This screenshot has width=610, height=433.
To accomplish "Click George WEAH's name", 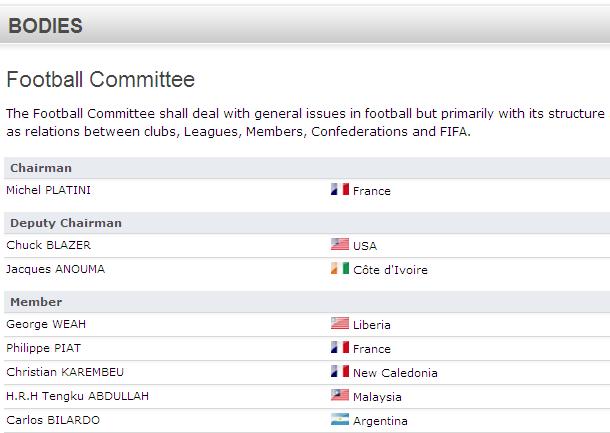I will coord(46,324).
